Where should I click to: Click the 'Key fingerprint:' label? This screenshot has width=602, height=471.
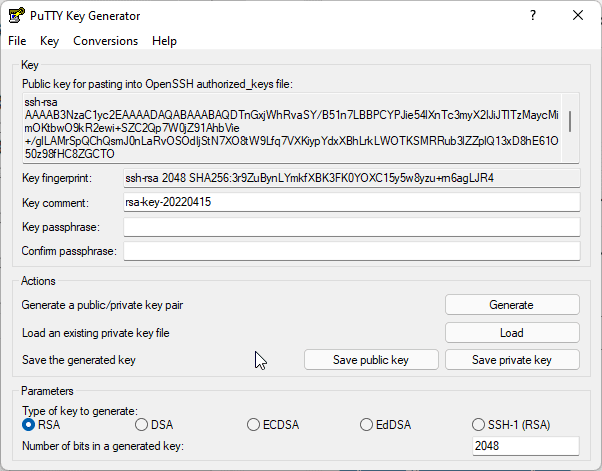pos(57,178)
